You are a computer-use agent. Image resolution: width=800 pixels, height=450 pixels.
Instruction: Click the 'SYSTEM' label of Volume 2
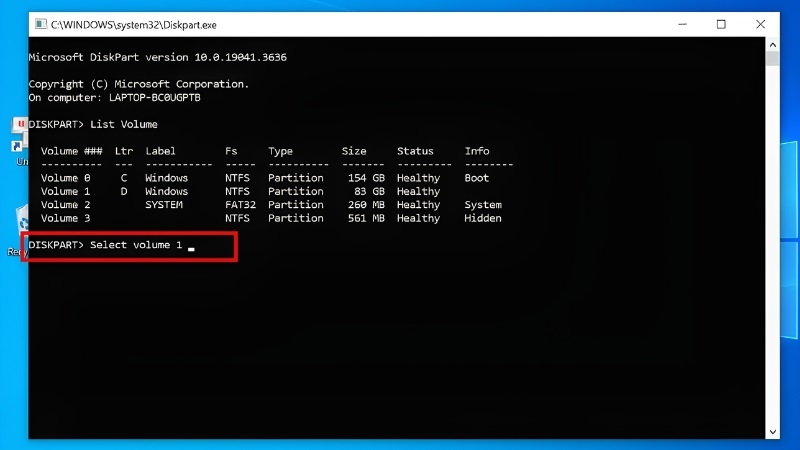tap(164, 205)
